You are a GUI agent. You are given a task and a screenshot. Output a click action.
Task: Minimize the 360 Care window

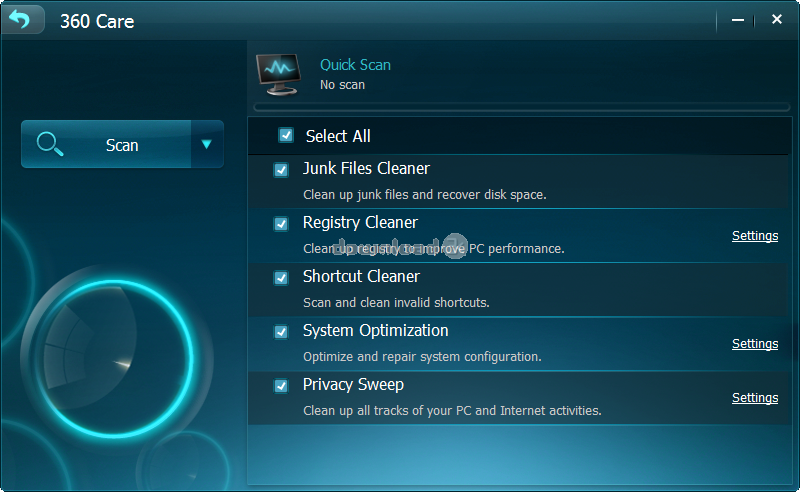click(x=737, y=20)
